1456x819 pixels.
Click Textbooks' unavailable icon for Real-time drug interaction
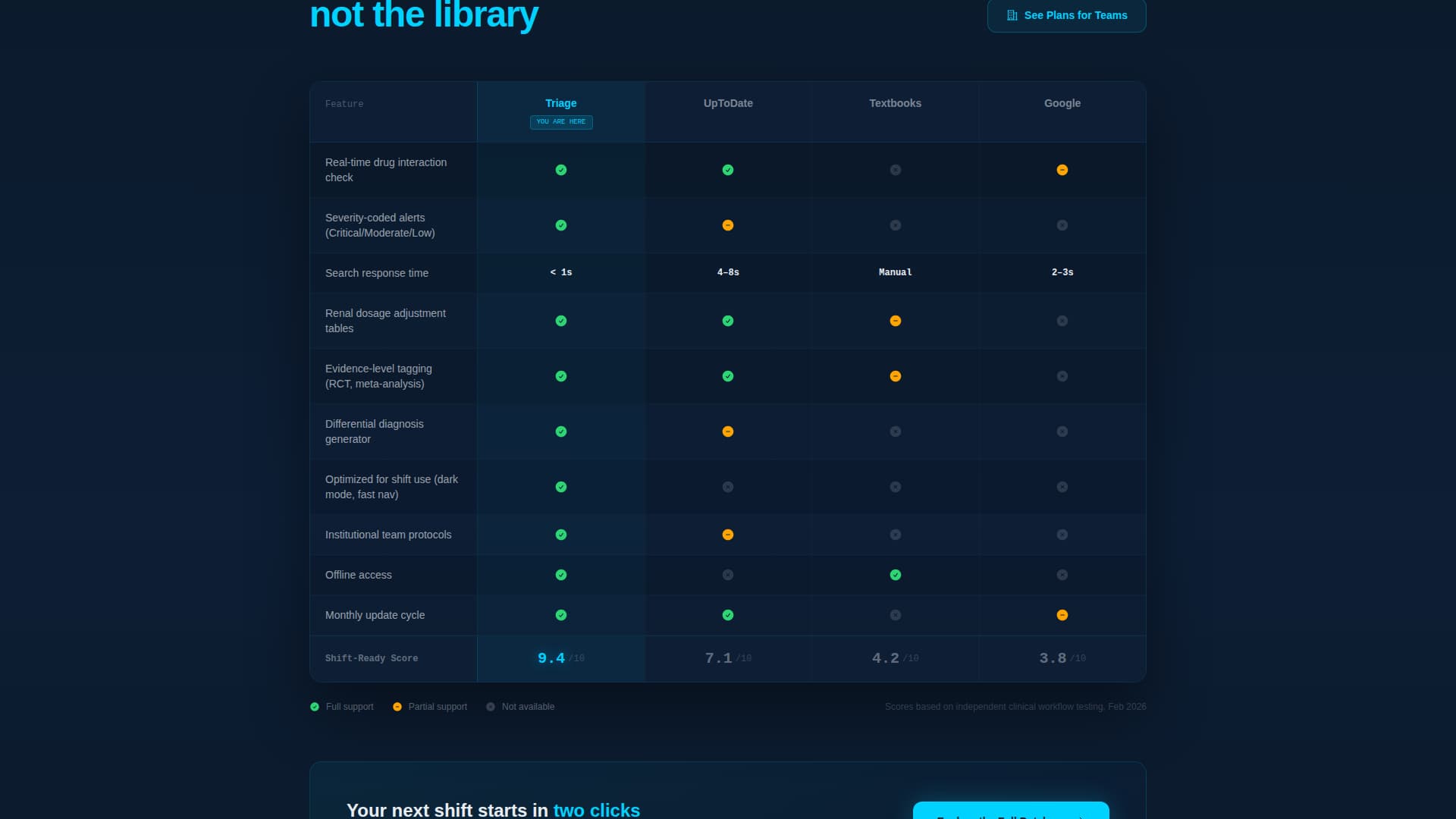896,170
